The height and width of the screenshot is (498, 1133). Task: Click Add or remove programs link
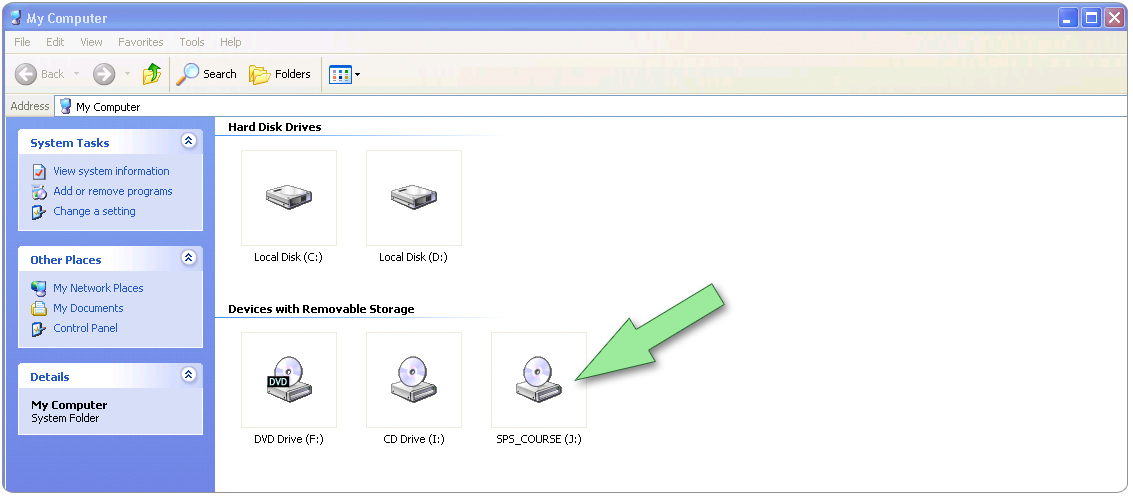click(x=112, y=191)
